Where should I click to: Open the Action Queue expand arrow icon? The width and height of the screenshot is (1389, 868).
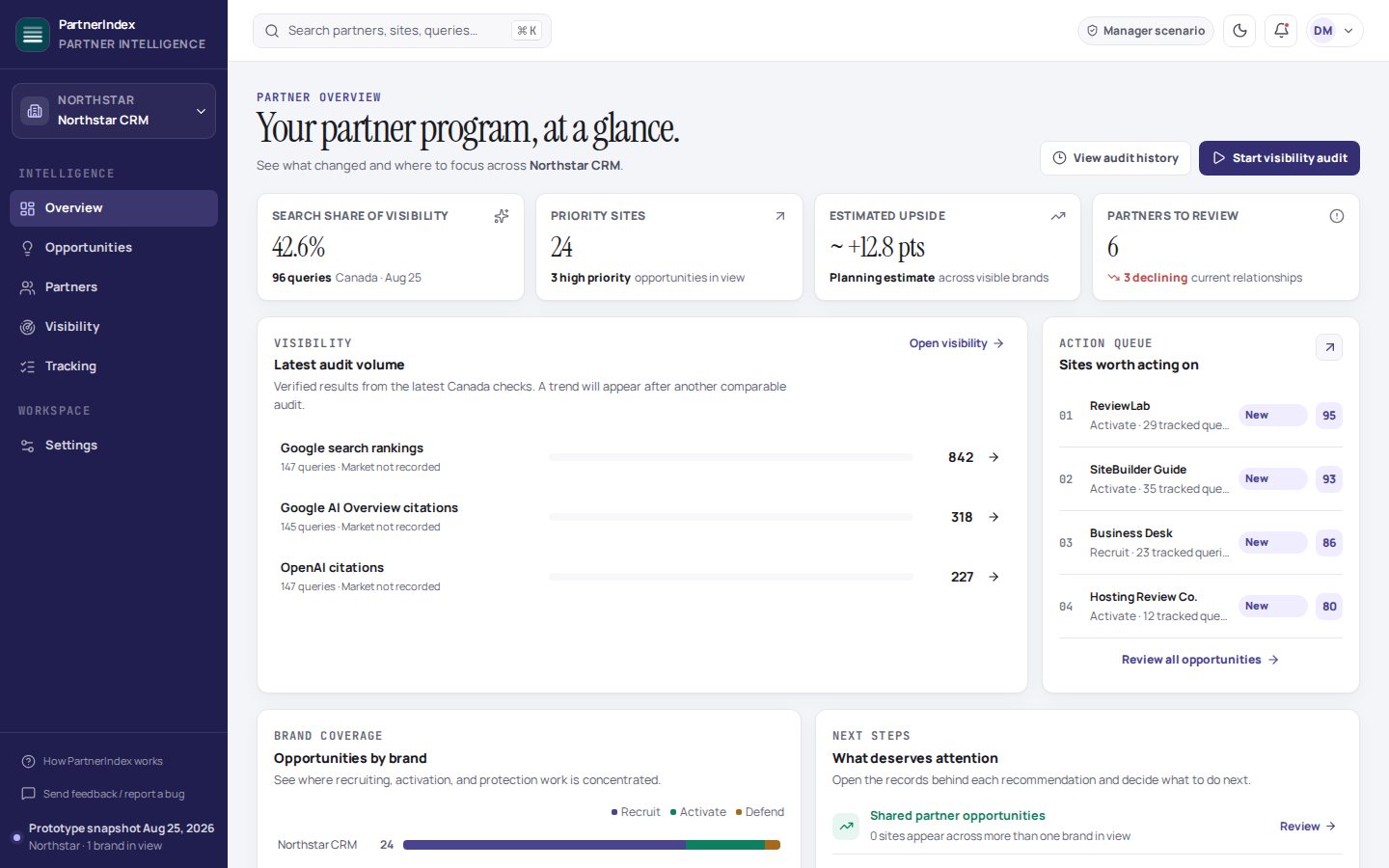point(1329,347)
